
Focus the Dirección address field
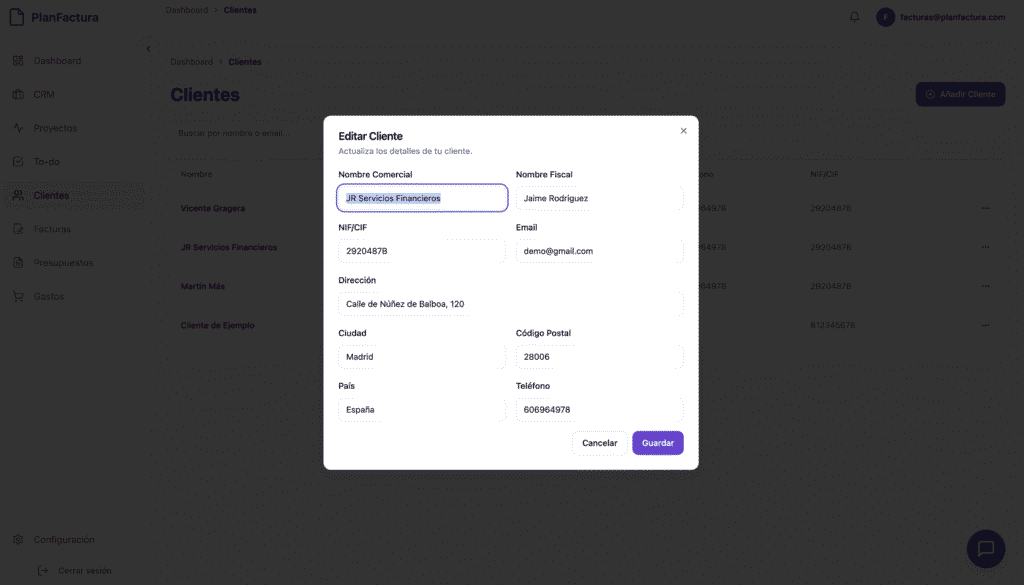click(x=510, y=304)
